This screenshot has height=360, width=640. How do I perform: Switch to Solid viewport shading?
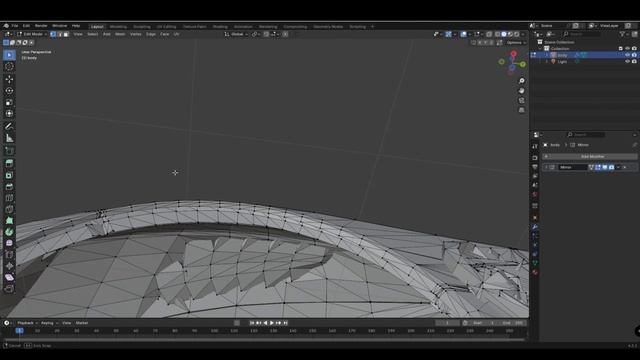pyautogui.click(x=504, y=34)
